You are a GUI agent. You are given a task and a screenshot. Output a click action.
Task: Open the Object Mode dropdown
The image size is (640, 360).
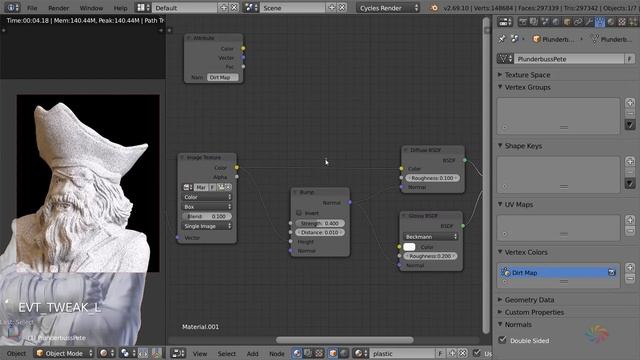[x=64, y=353]
